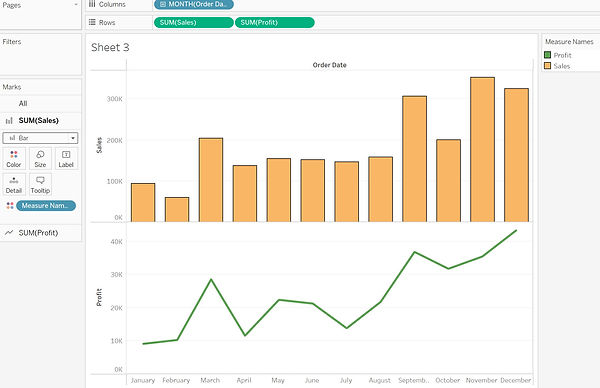The width and height of the screenshot is (600, 388).
Task: Click the Columns shelf icon
Action: [92, 4]
